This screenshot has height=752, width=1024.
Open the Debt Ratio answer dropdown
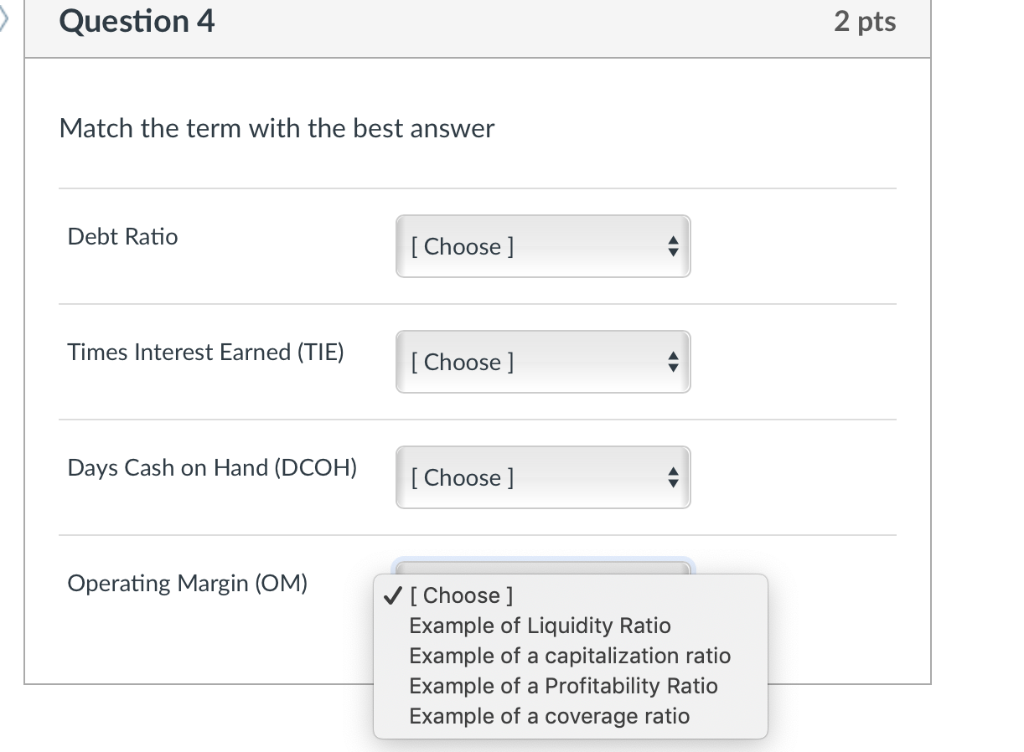tap(543, 247)
